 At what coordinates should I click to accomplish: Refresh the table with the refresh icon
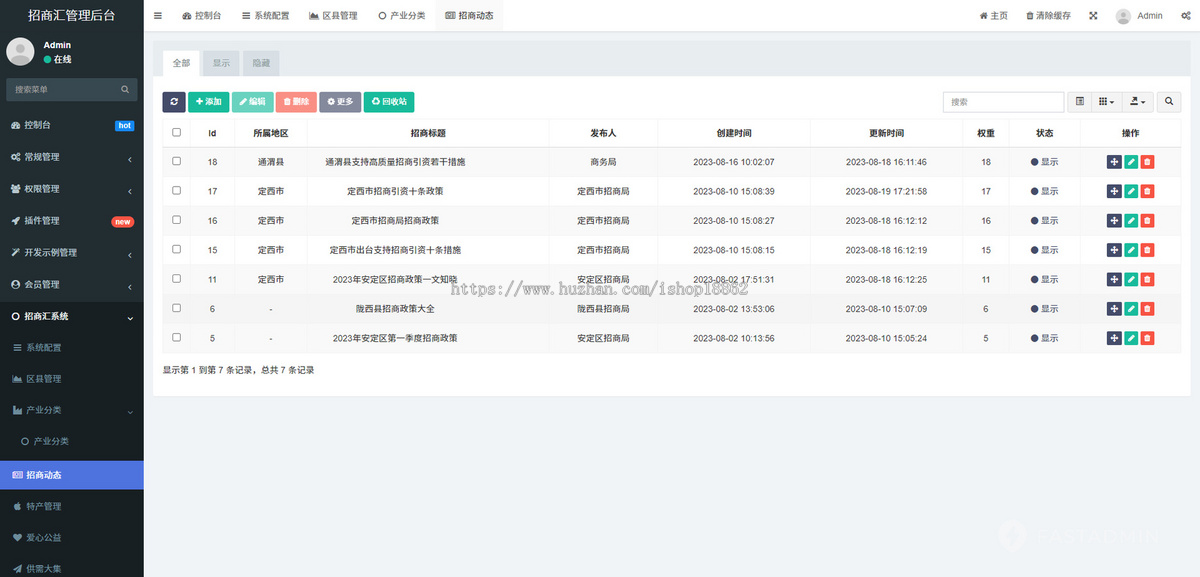click(174, 101)
